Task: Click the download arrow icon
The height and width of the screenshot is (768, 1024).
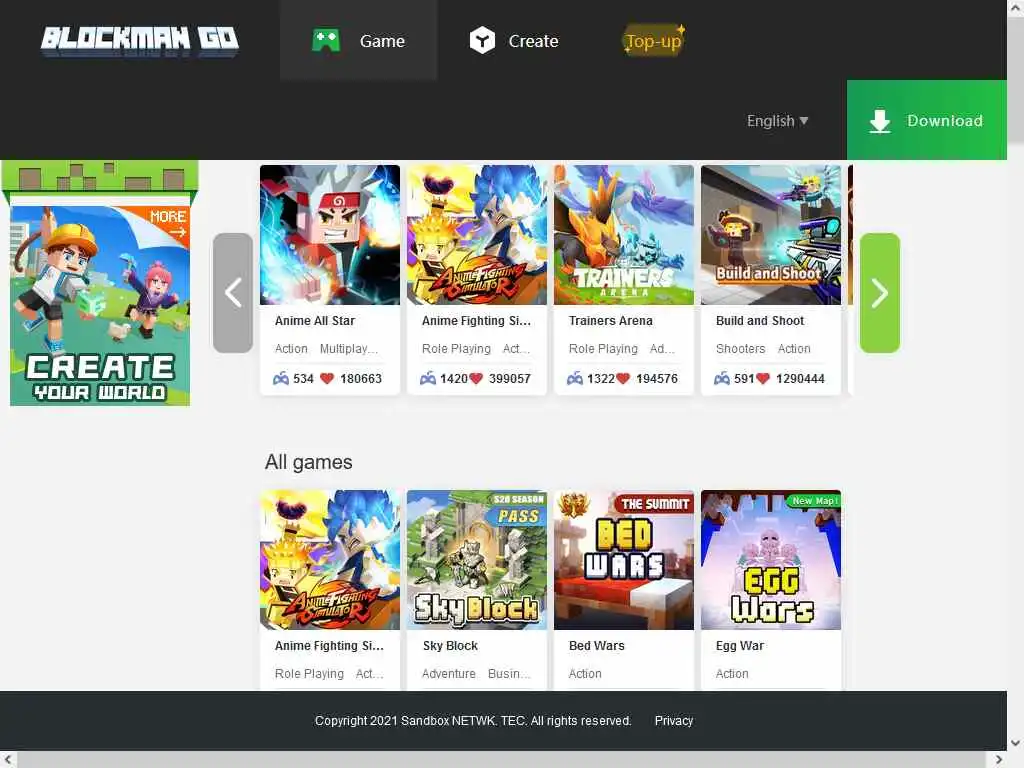Action: (880, 121)
